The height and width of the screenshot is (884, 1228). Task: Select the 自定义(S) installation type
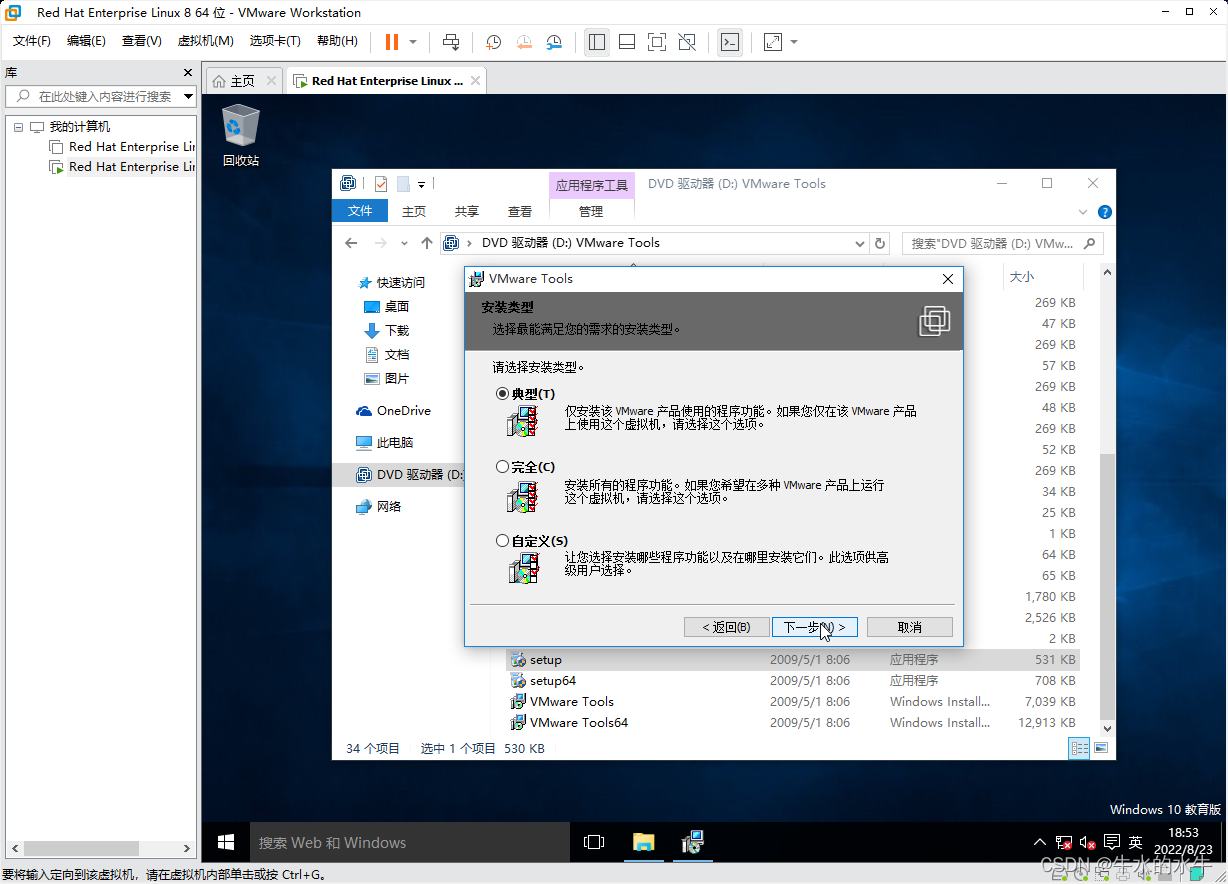point(503,541)
